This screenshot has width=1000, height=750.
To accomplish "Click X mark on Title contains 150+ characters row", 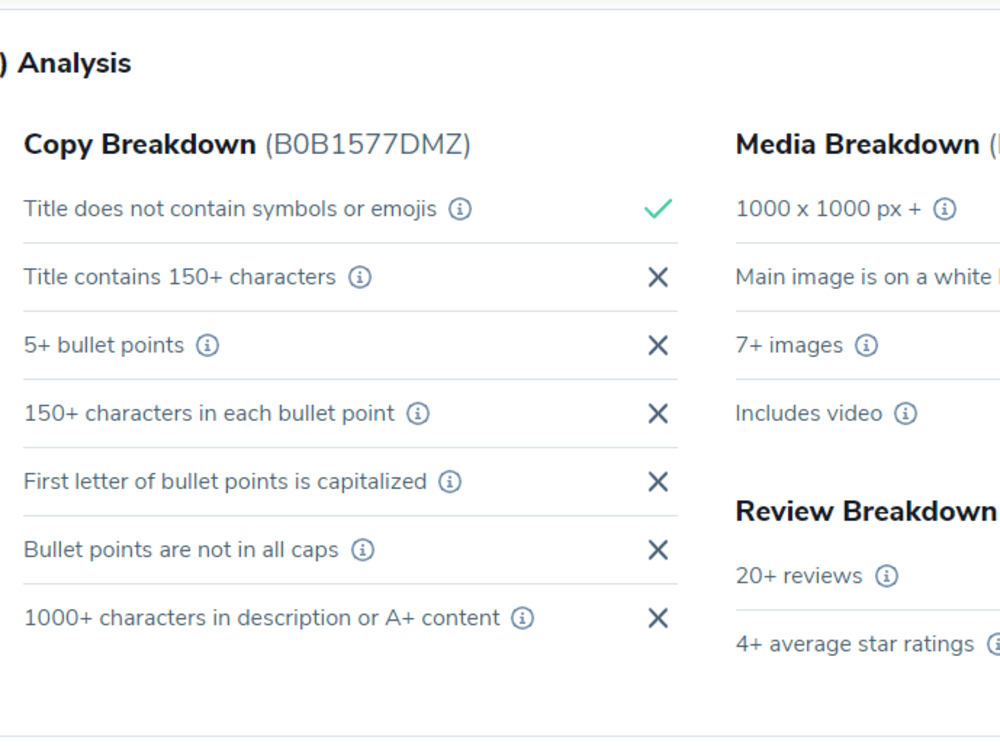I will click(658, 277).
